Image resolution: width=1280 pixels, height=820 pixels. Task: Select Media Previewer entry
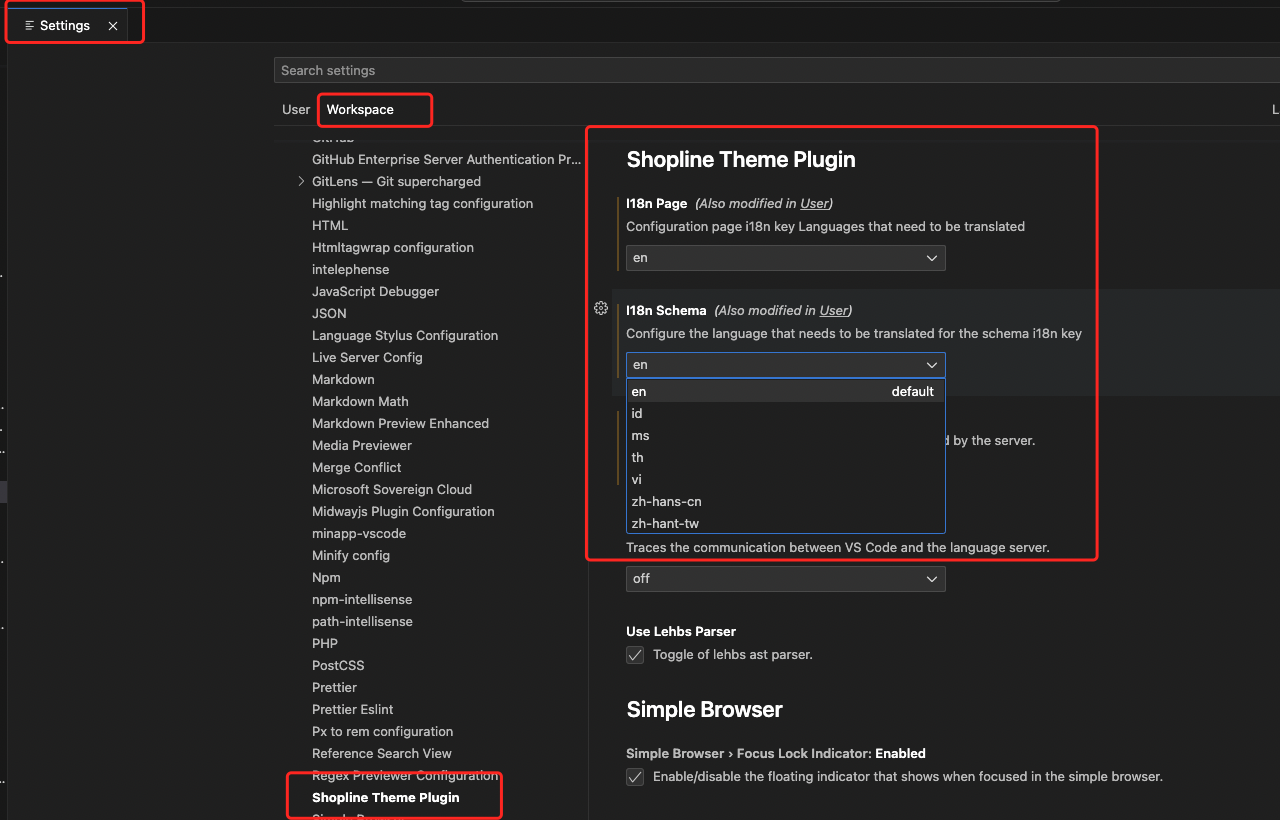point(362,445)
